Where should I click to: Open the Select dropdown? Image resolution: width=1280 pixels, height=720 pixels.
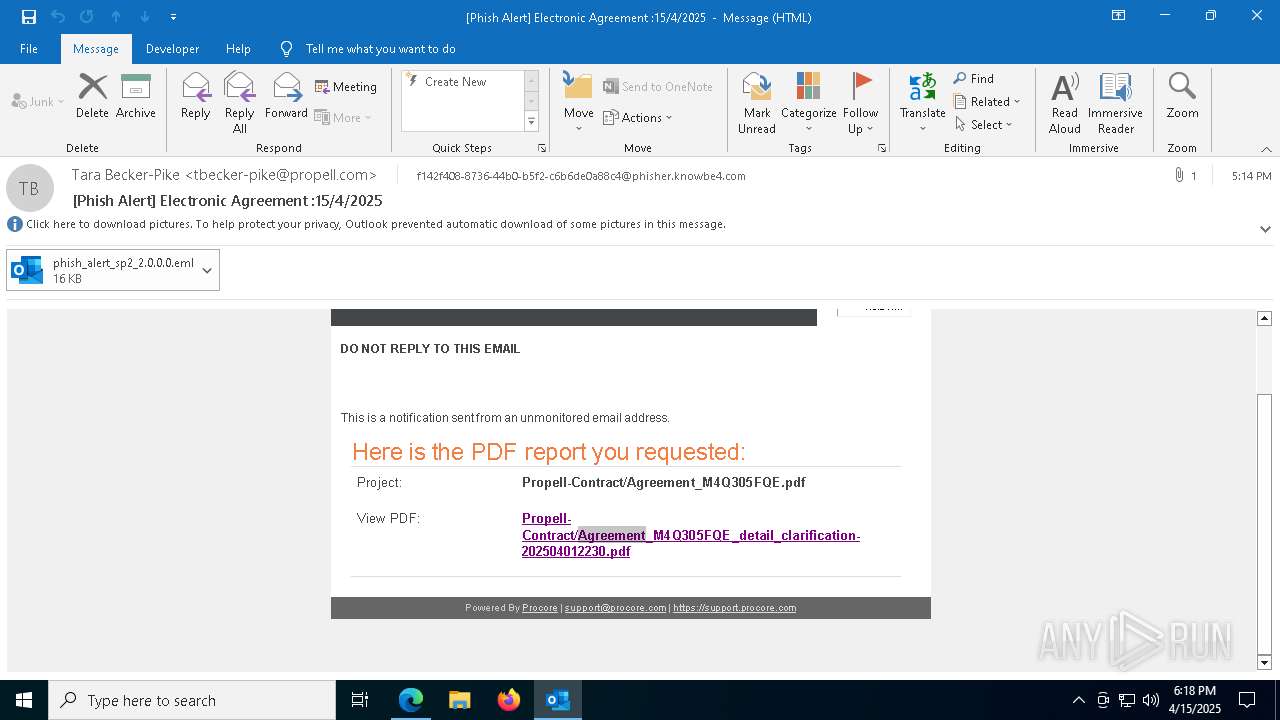(x=984, y=125)
